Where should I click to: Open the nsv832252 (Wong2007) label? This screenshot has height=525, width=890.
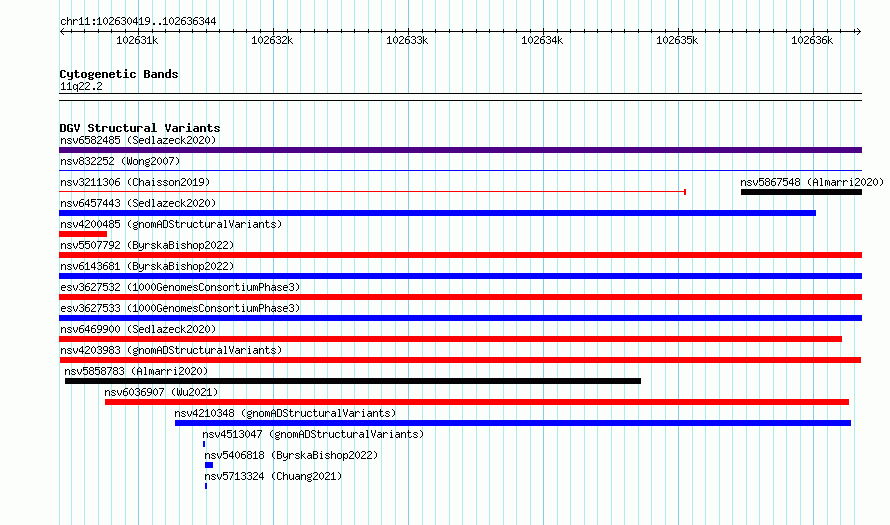click(x=120, y=161)
